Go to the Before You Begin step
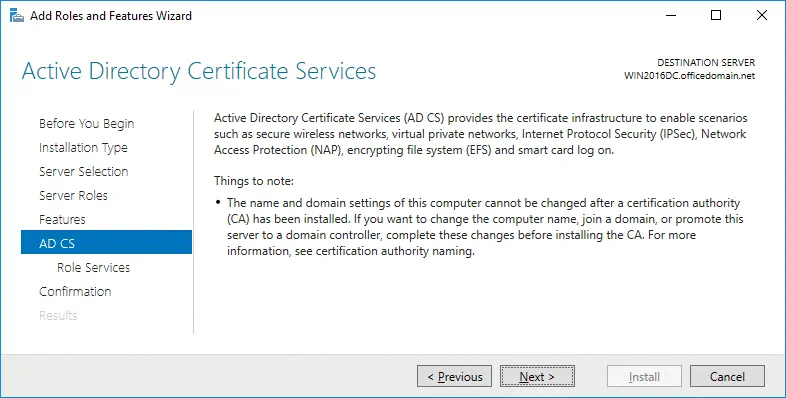Viewport: 786px width, 398px height. point(87,124)
